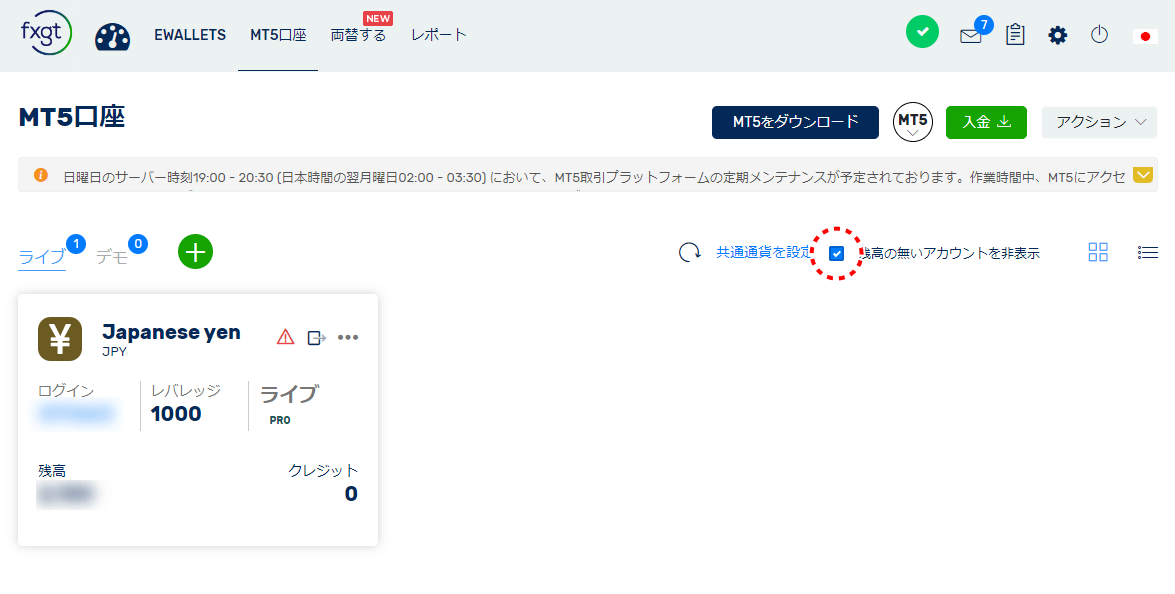The image size is (1175, 594).
Task: Click the maintenance notice text
Action: [594, 178]
